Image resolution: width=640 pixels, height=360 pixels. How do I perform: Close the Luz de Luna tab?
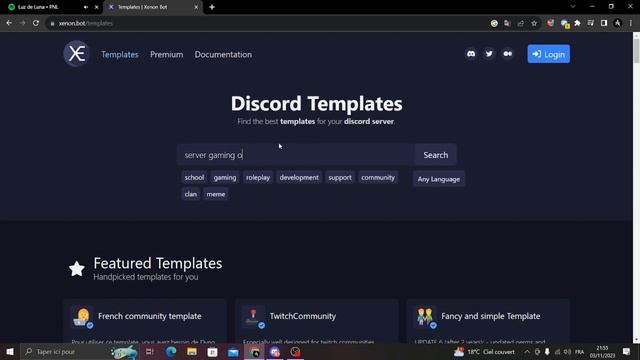coord(97,7)
